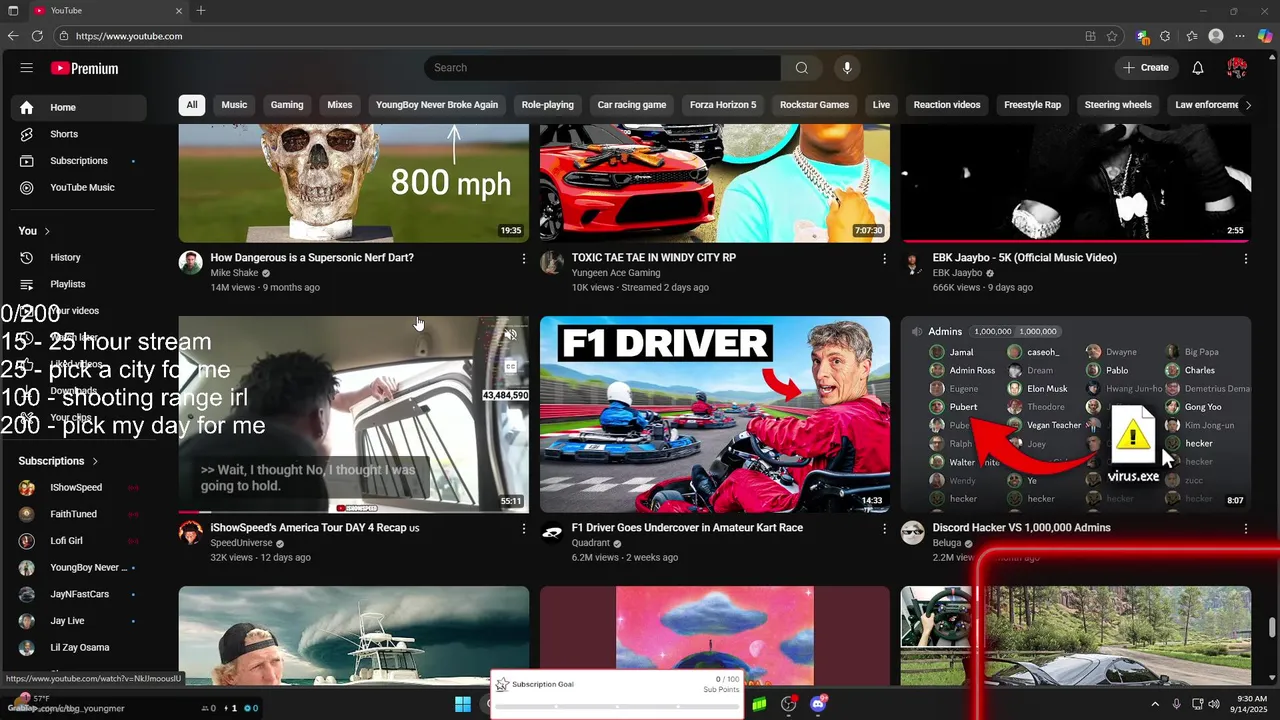Expand the Subscriptions section chevron

[x=95, y=461]
